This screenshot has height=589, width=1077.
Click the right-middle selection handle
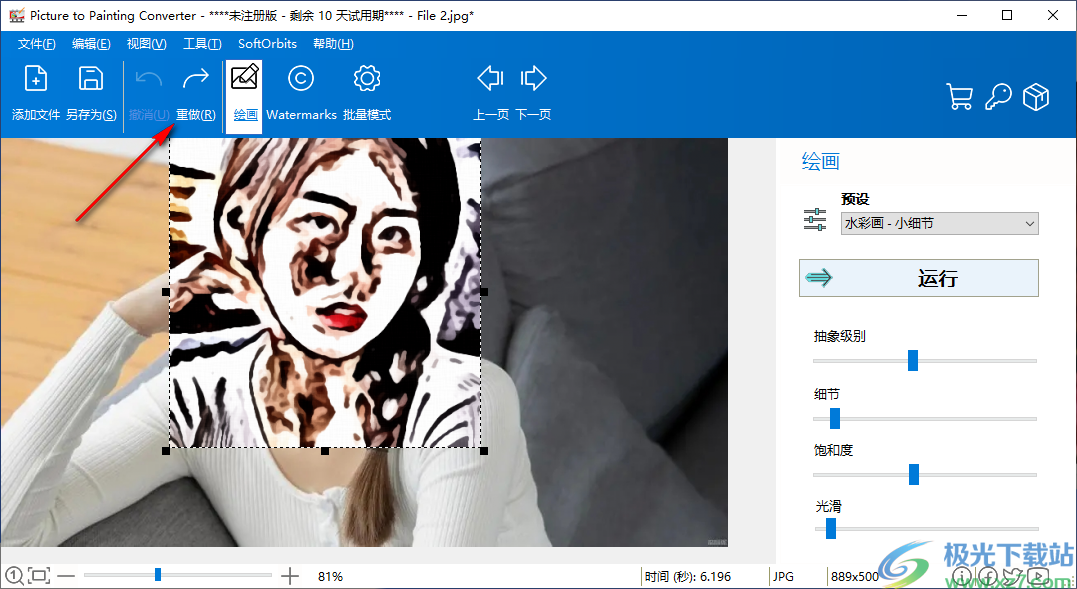[x=484, y=292]
